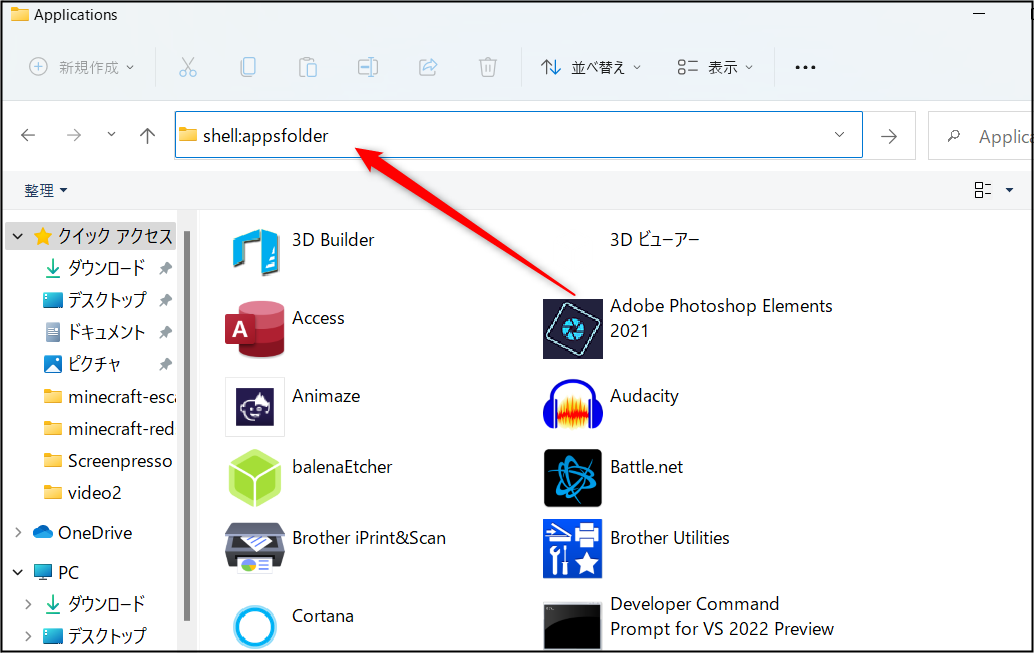This screenshot has width=1034, height=653.
Task: Open the 表示 view menu
Action: click(715, 67)
